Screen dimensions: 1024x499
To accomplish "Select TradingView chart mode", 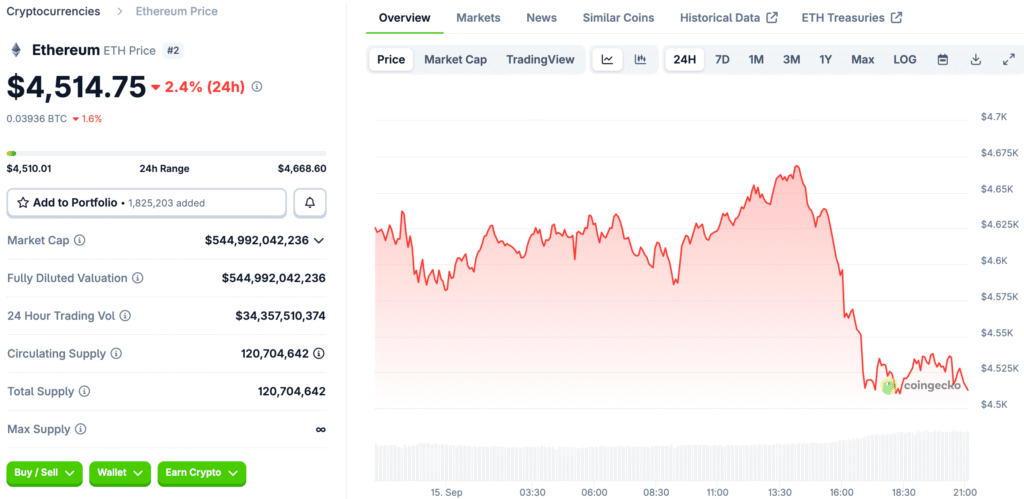I will [540, 59].
